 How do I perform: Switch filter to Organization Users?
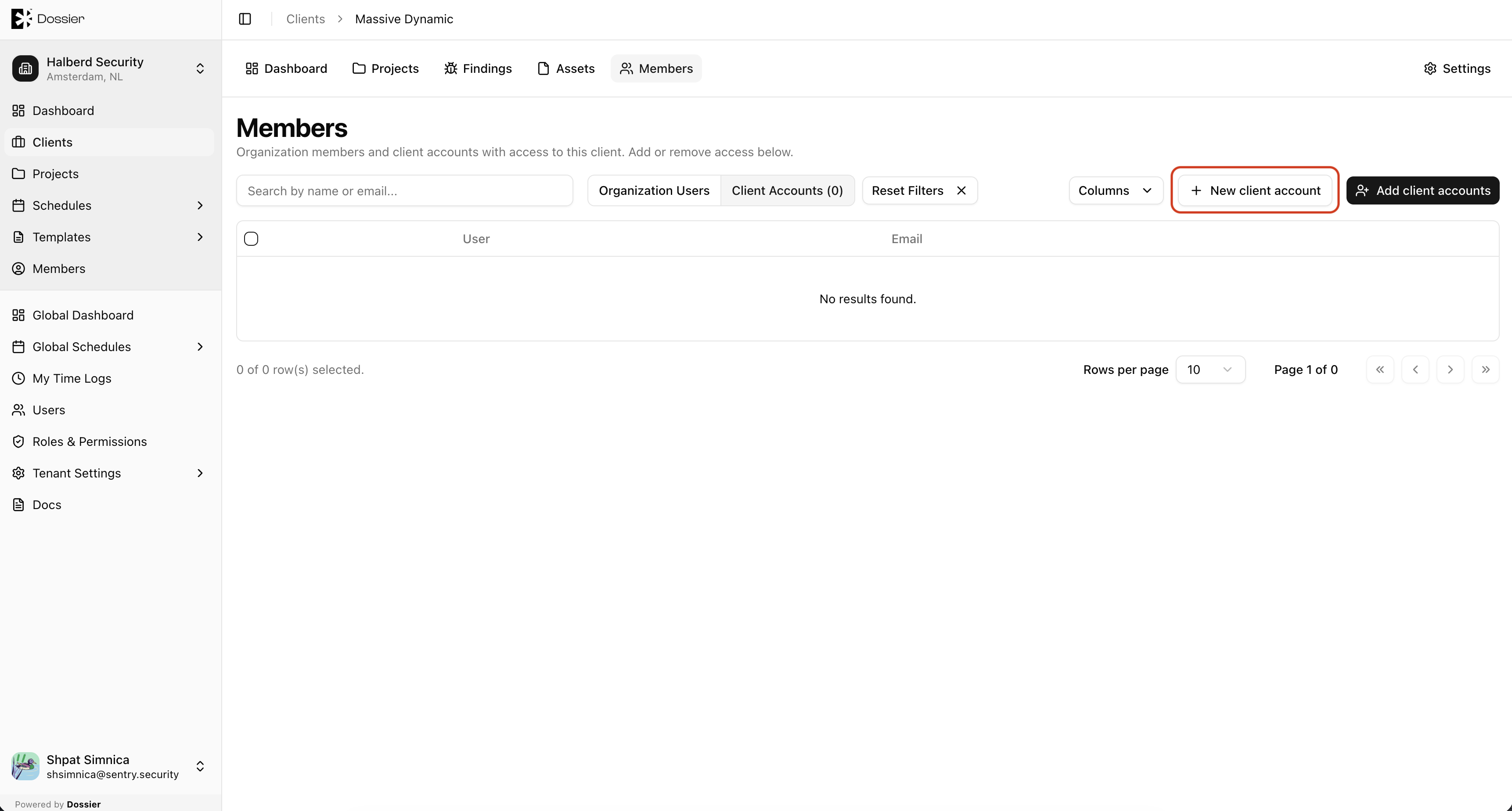(654, 191)
